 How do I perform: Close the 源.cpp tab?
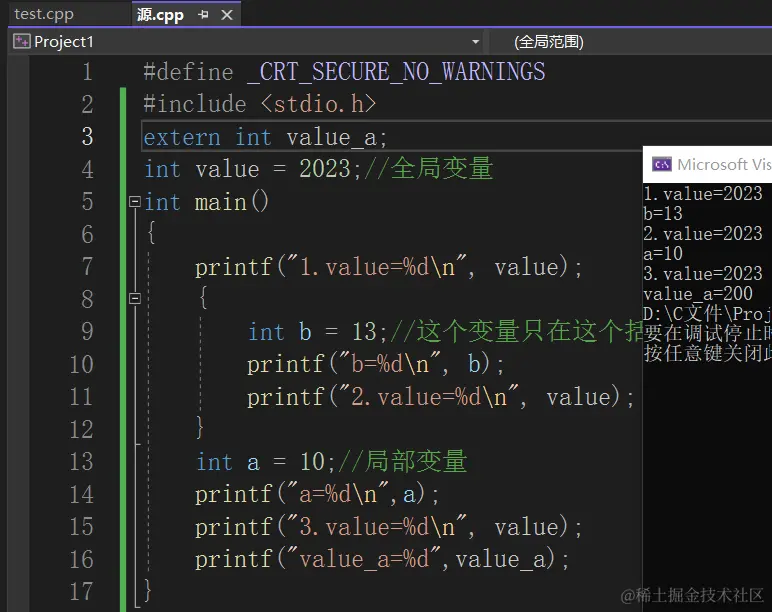coord(227,15)
